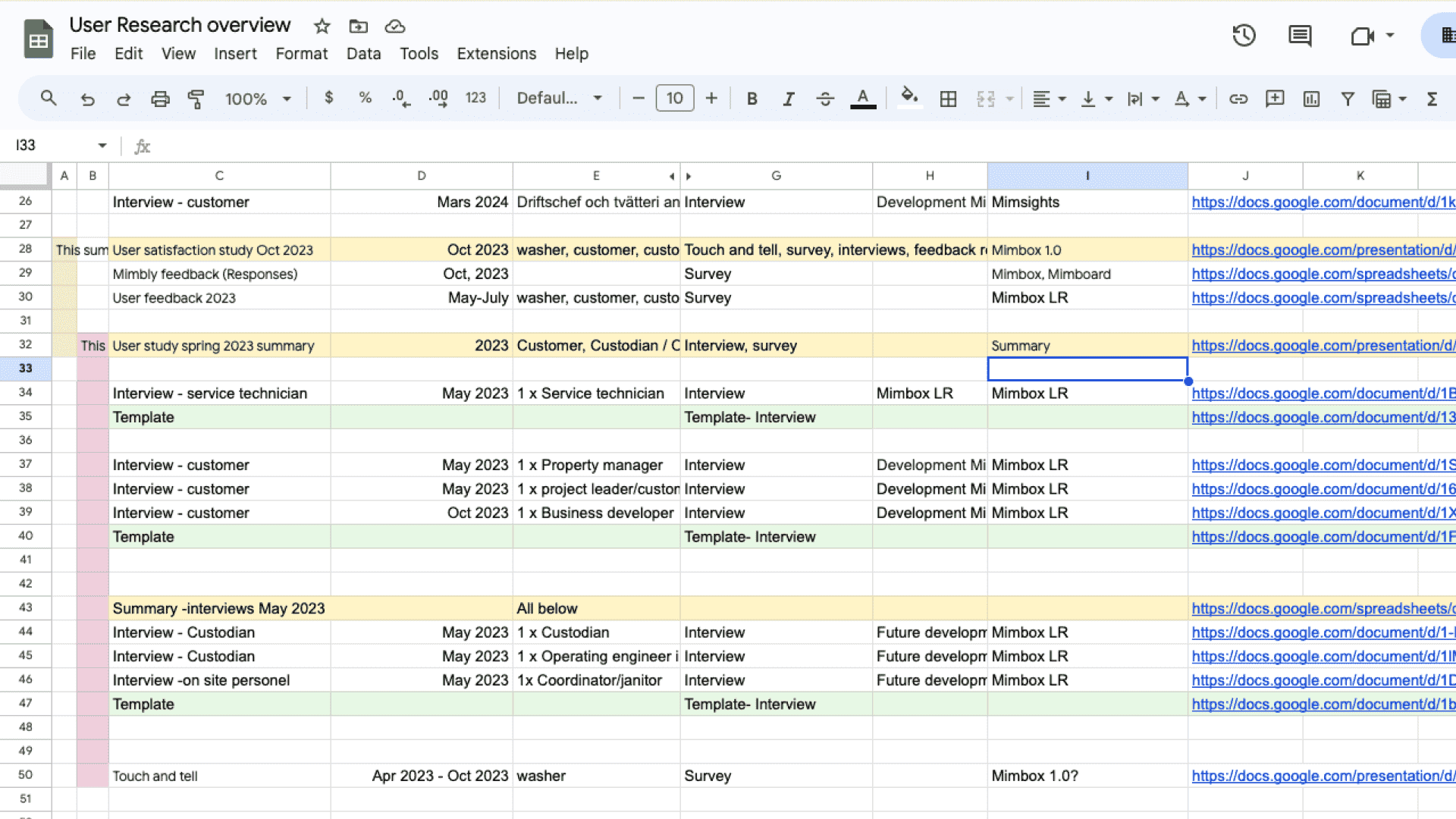Toggle bold formatting

[x=752, y=99]
